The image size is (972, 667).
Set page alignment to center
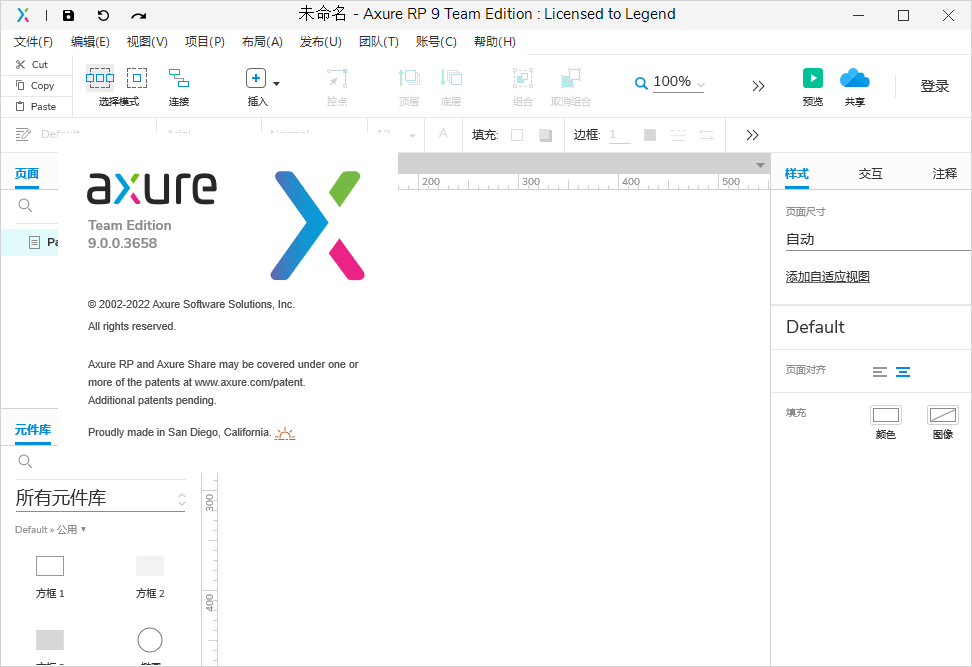903,372
